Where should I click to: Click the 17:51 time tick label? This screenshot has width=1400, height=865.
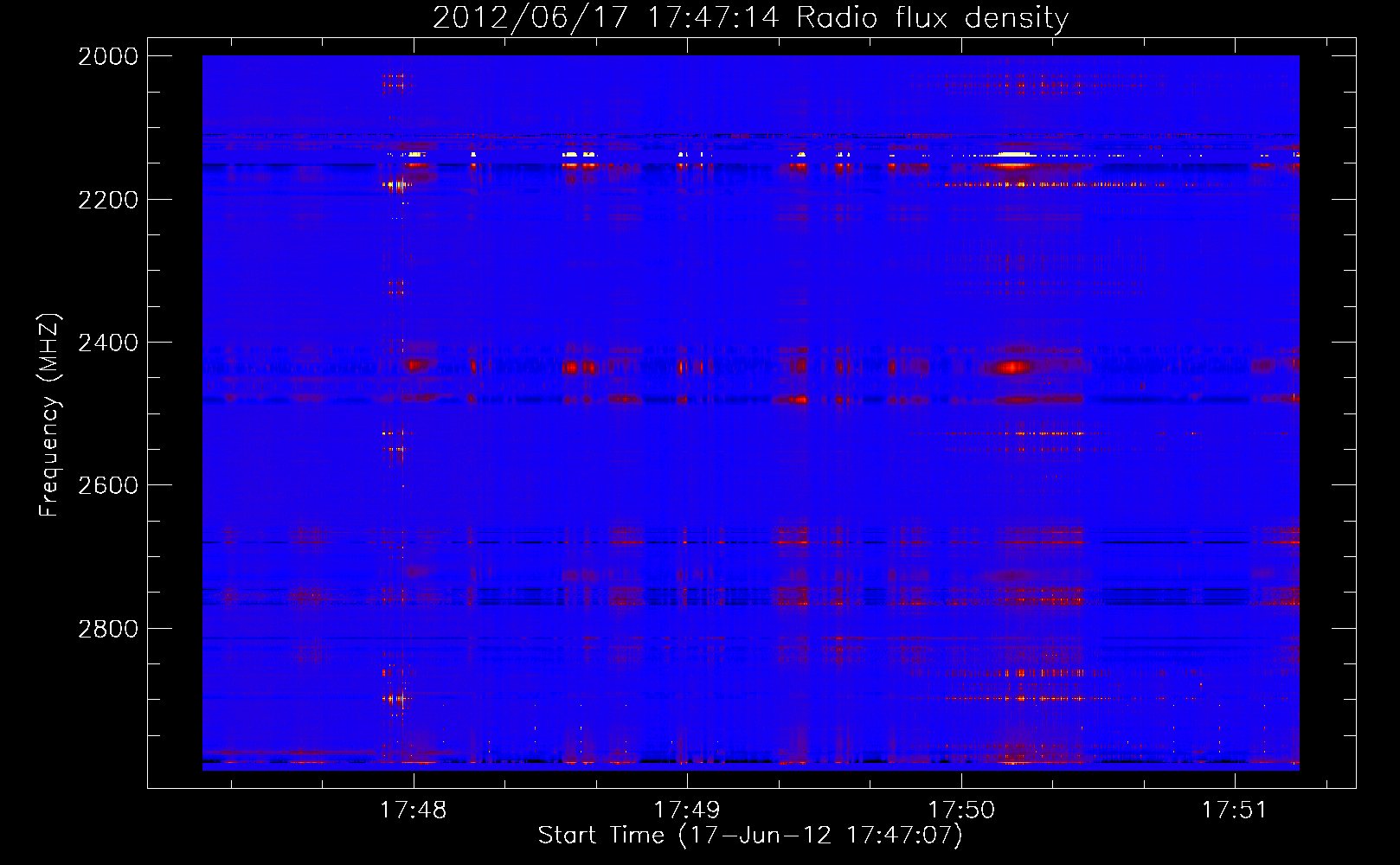[1235, 810]
